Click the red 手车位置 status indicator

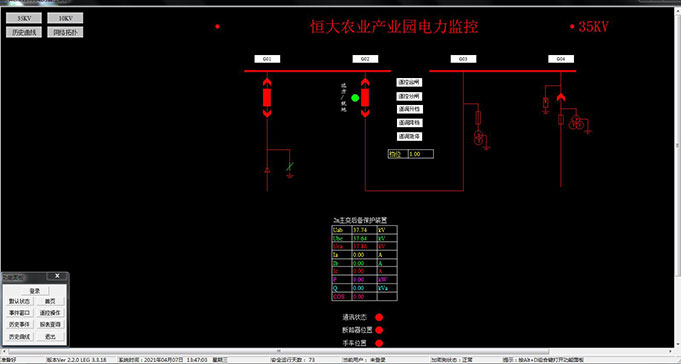379,343
